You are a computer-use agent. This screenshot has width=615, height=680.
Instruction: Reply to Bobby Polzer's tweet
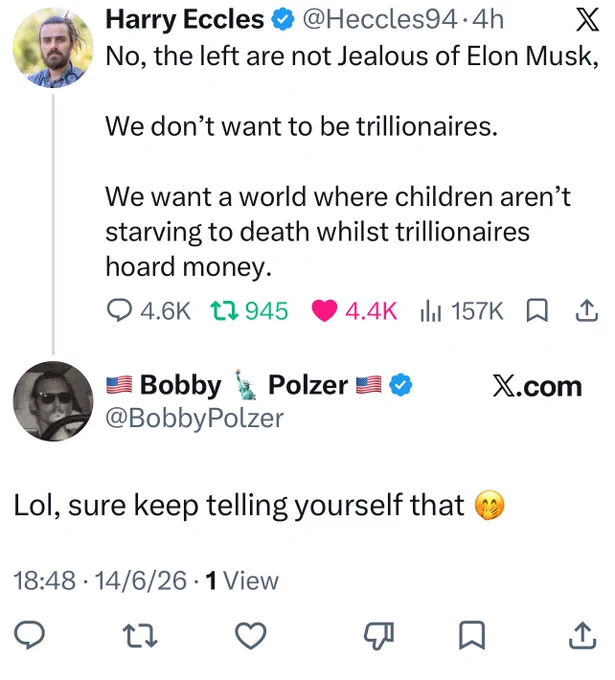click(29, 635)
